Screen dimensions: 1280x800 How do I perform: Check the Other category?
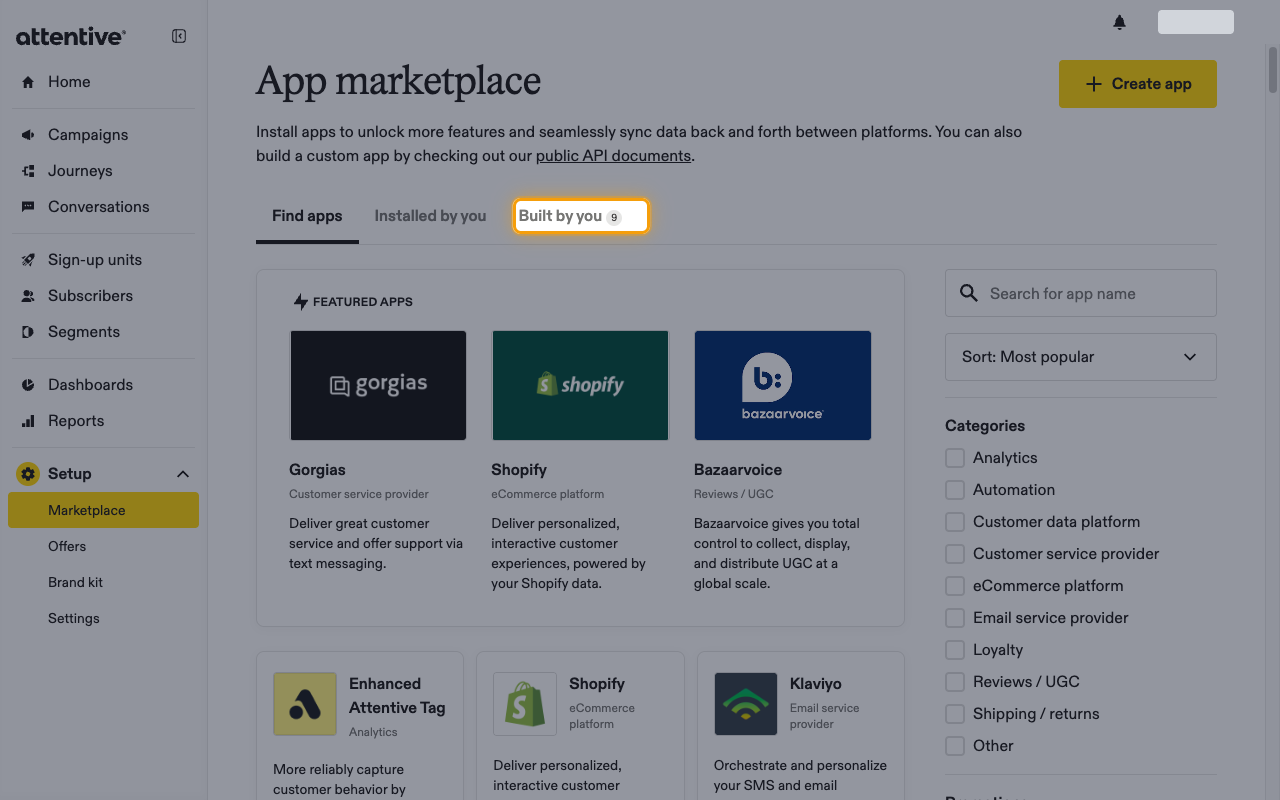point(955,746)
